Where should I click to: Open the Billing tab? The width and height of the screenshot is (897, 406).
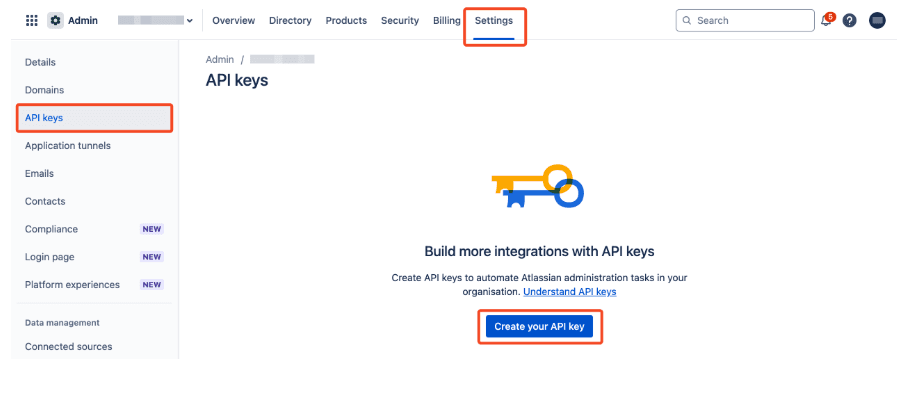[447, 21]
